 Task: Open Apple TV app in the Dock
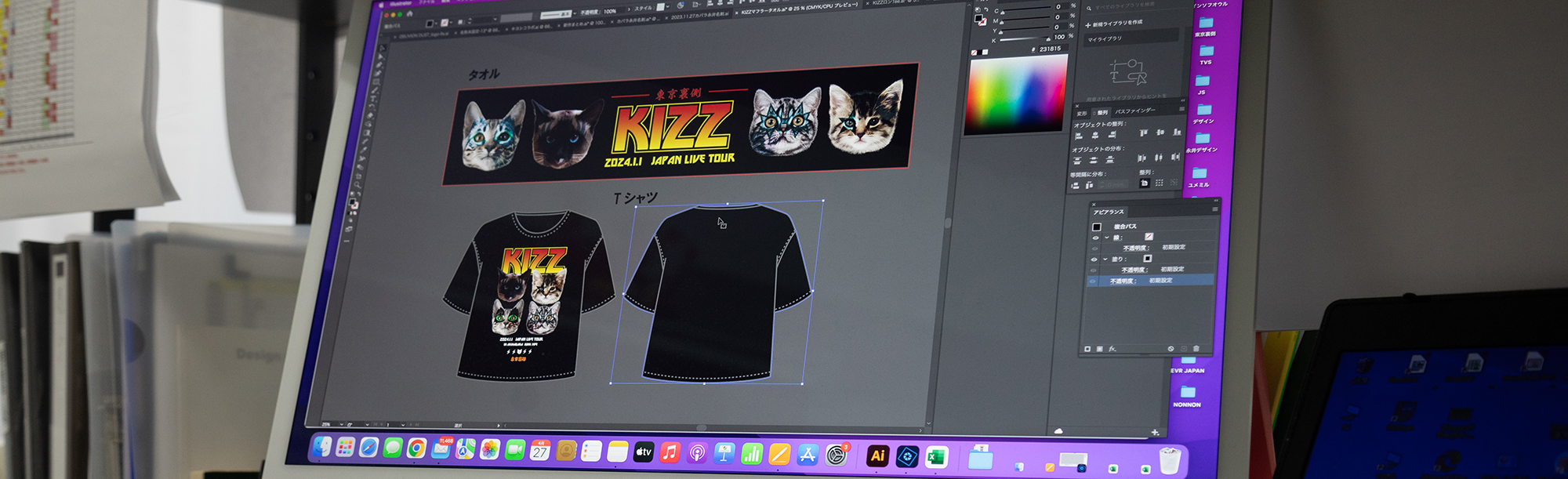[643, 452]
